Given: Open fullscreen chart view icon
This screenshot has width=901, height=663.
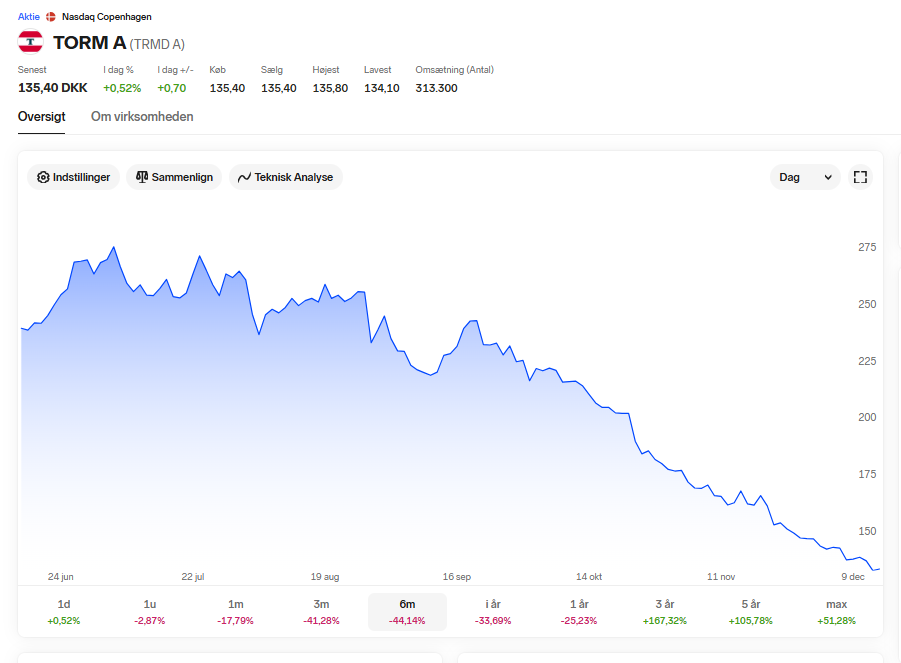Looking at the screenshot, I should 860,177.
